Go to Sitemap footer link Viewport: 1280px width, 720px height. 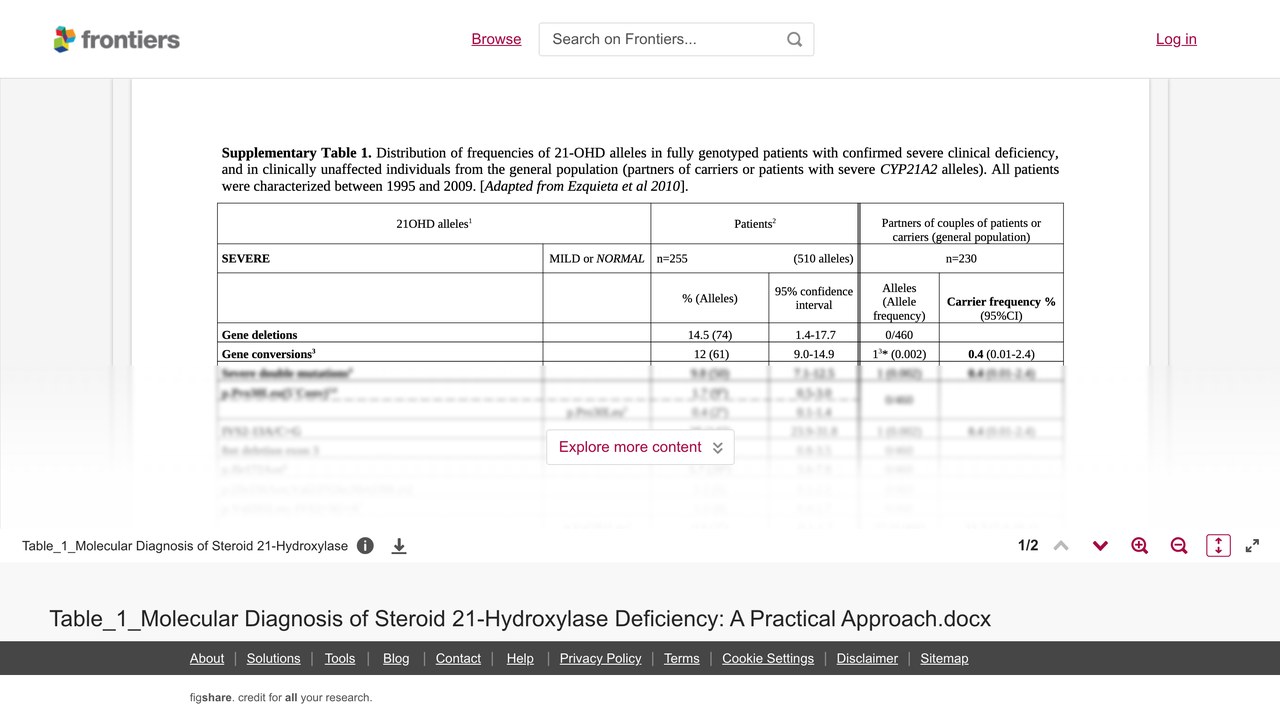tap(944, 658)
